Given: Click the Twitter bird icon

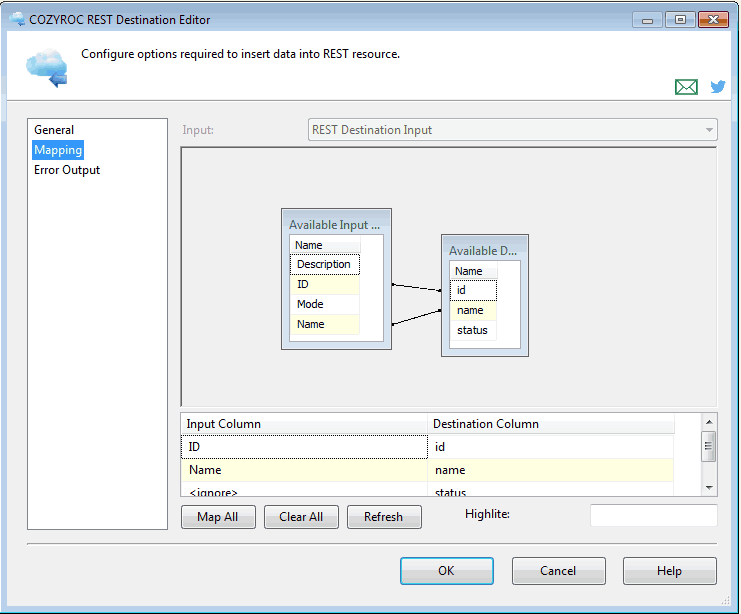Looking at the screenshot, I should 718,86.
